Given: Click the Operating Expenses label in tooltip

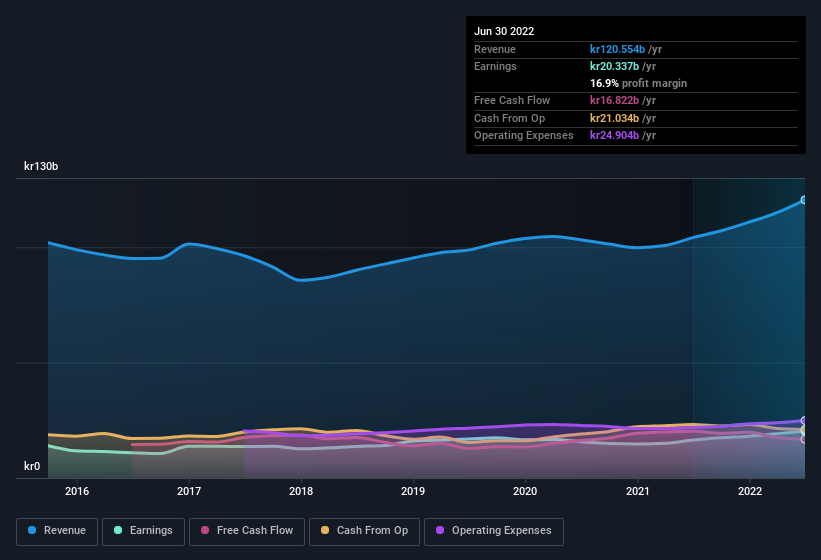Looking at the screenshot, I should pyautogui.click(x=524, y=135).
